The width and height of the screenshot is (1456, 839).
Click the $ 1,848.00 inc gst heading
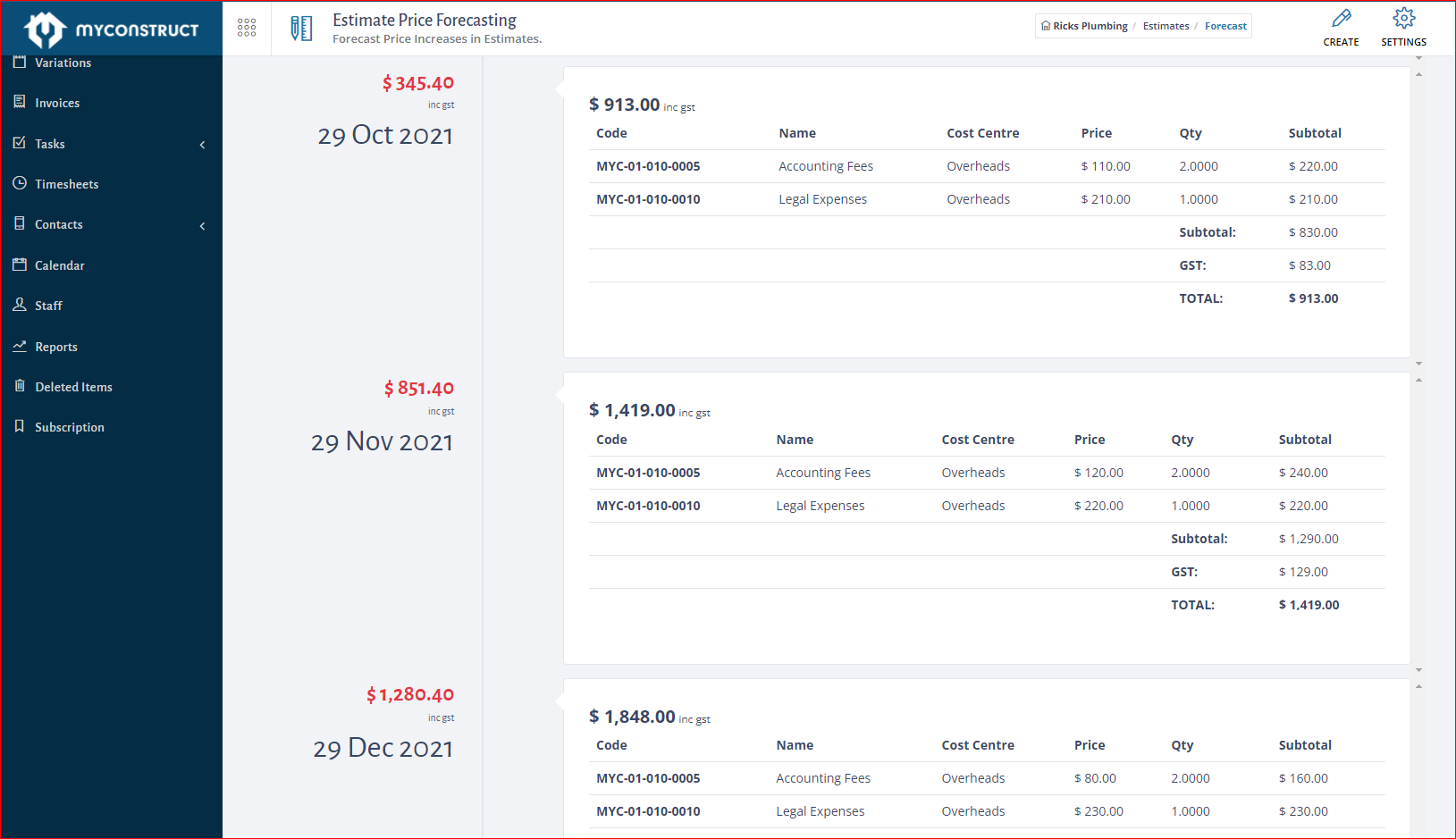pyautogui.click(x=650, y=717)
